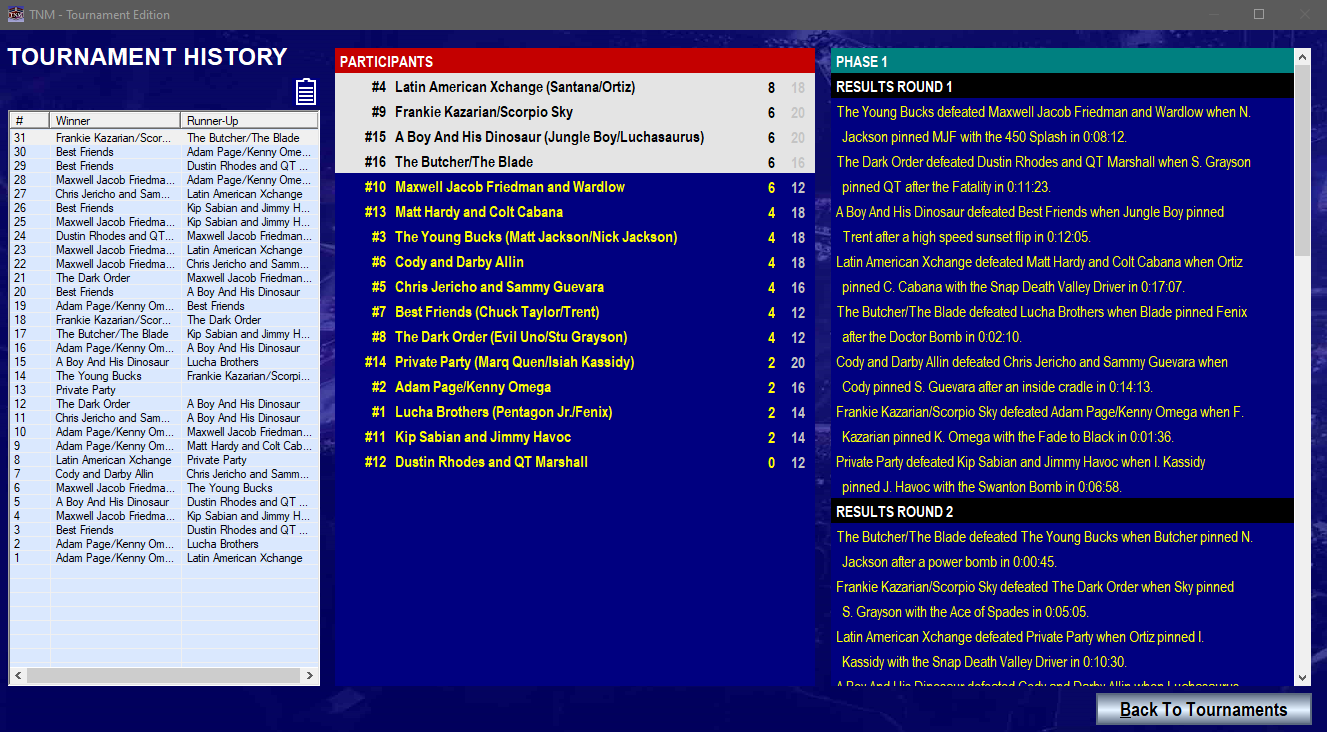Select participant #1 Lucha Brothers entry
The image size is (1327, 732).
(575, 412)
